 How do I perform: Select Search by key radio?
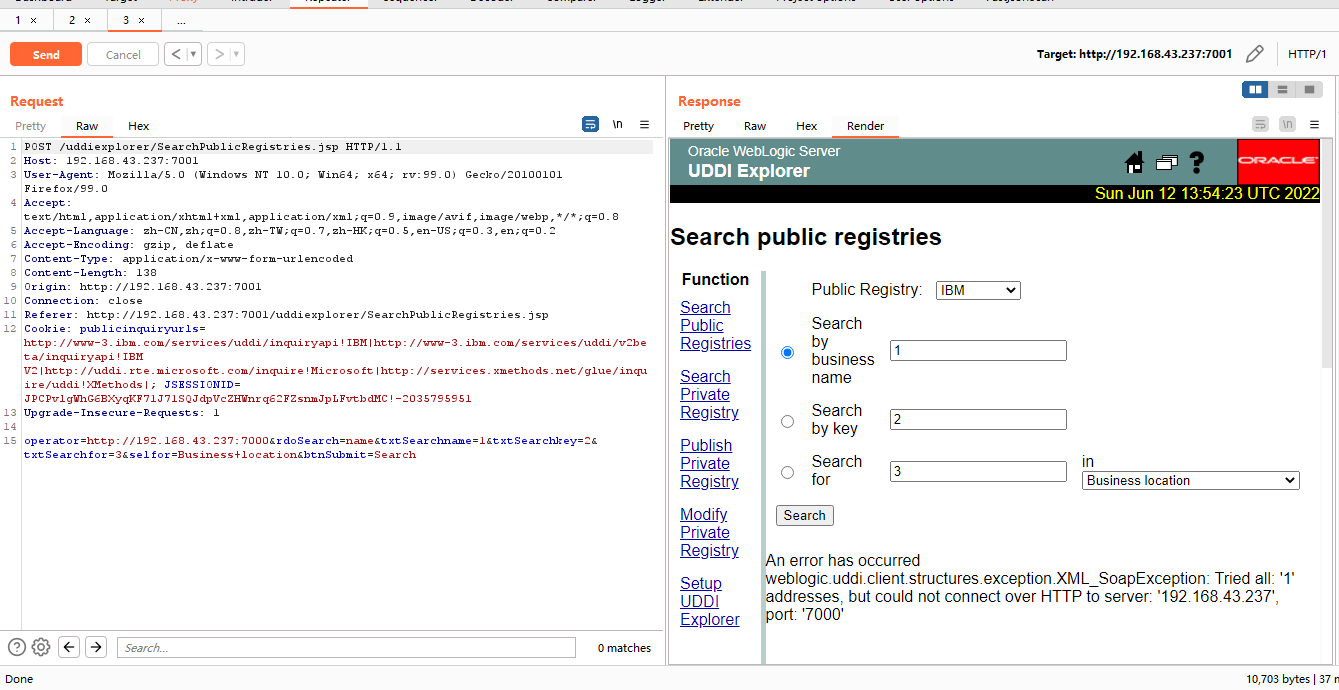pos(787,421)
